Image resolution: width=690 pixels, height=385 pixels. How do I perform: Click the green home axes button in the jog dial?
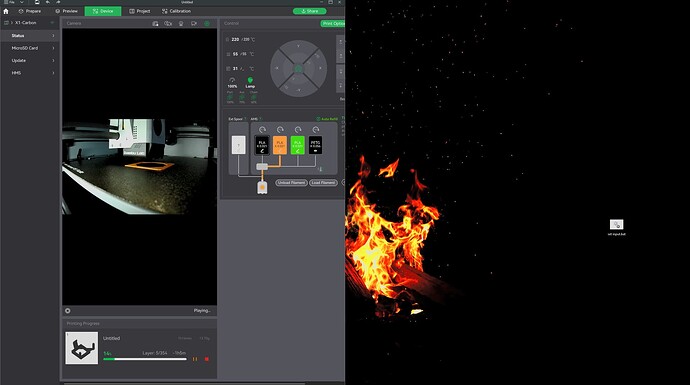298,69
